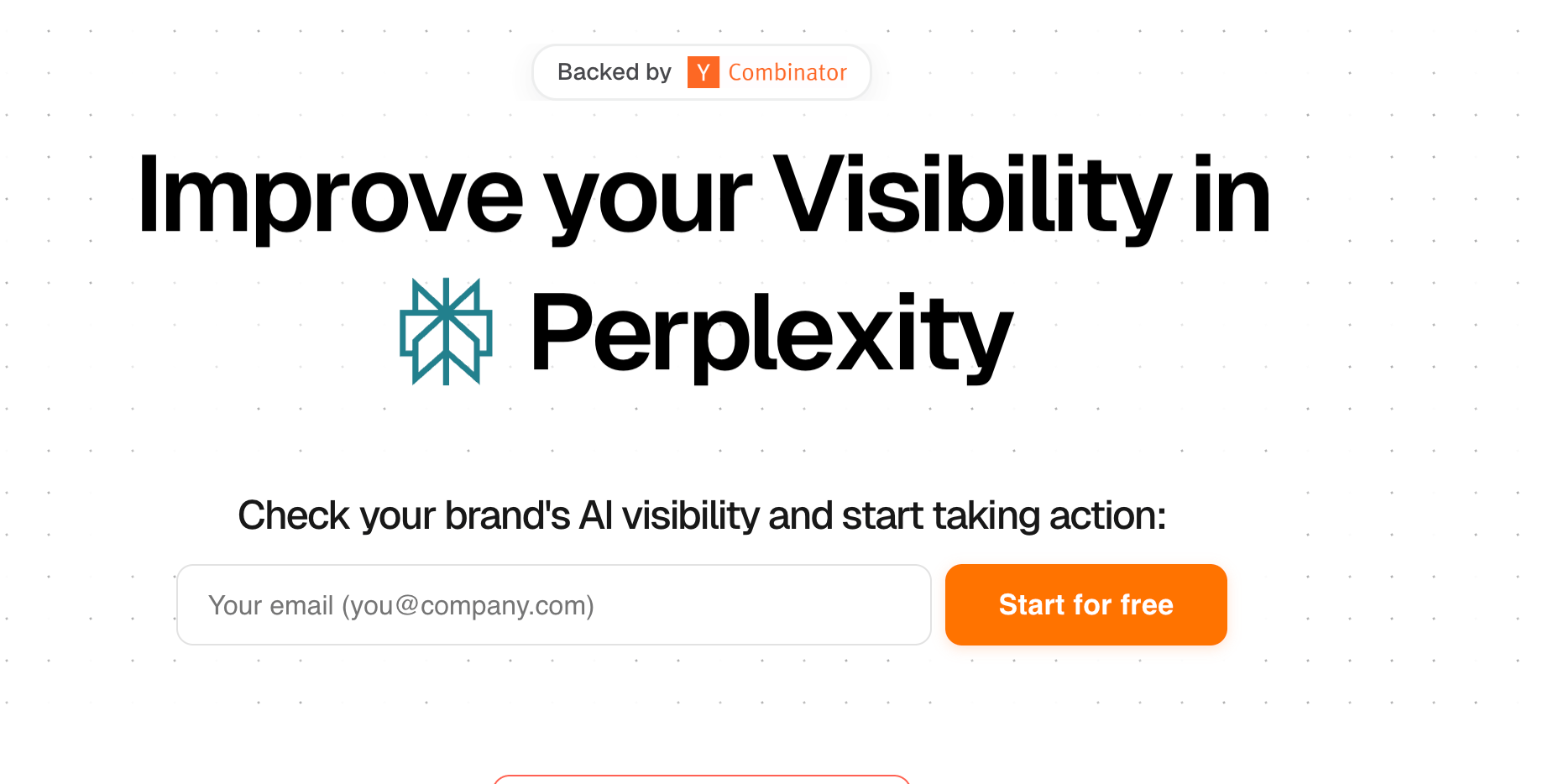1543x784 pixels.
Task: Click the word Improve in the headline
Action: (331, 197)
